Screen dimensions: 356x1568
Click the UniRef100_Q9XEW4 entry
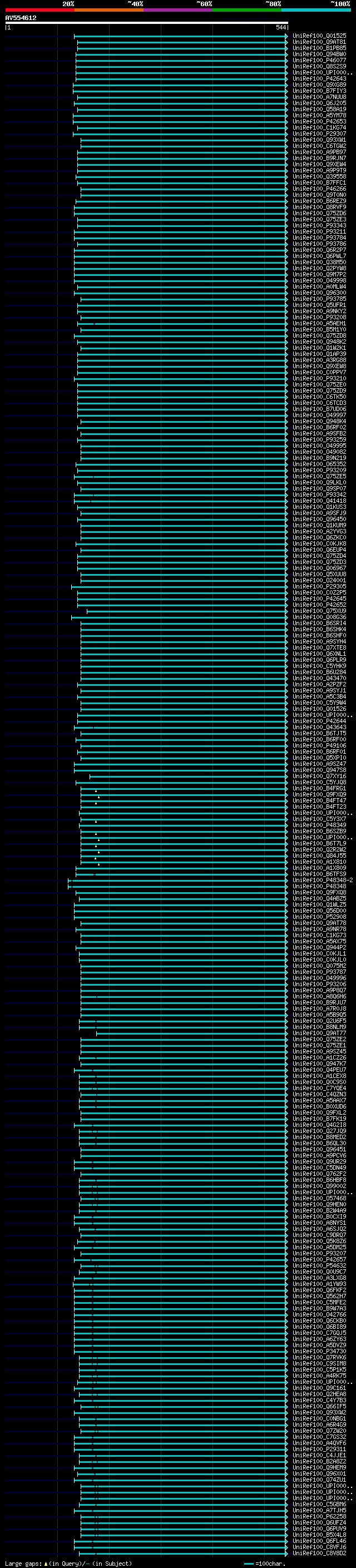(319, 164)
